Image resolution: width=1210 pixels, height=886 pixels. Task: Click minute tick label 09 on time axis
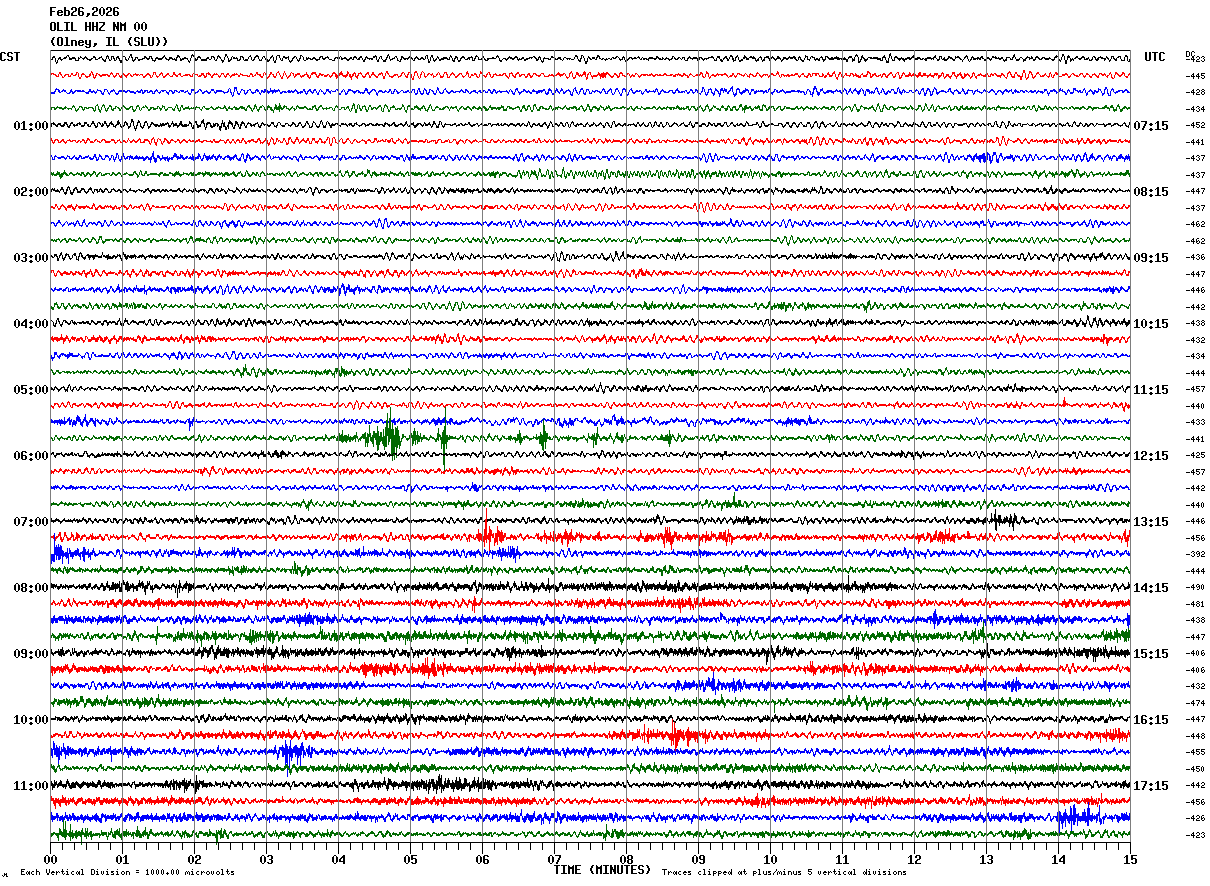(x=698, y=859)
